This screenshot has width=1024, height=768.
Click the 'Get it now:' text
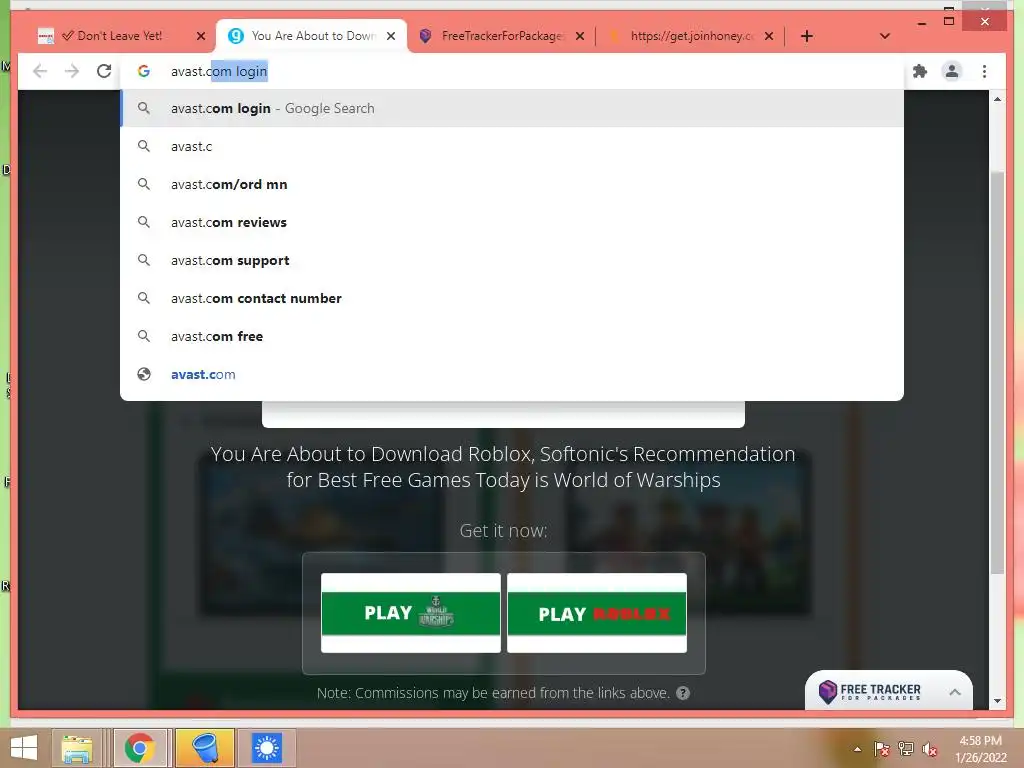[x=503, y=530]
